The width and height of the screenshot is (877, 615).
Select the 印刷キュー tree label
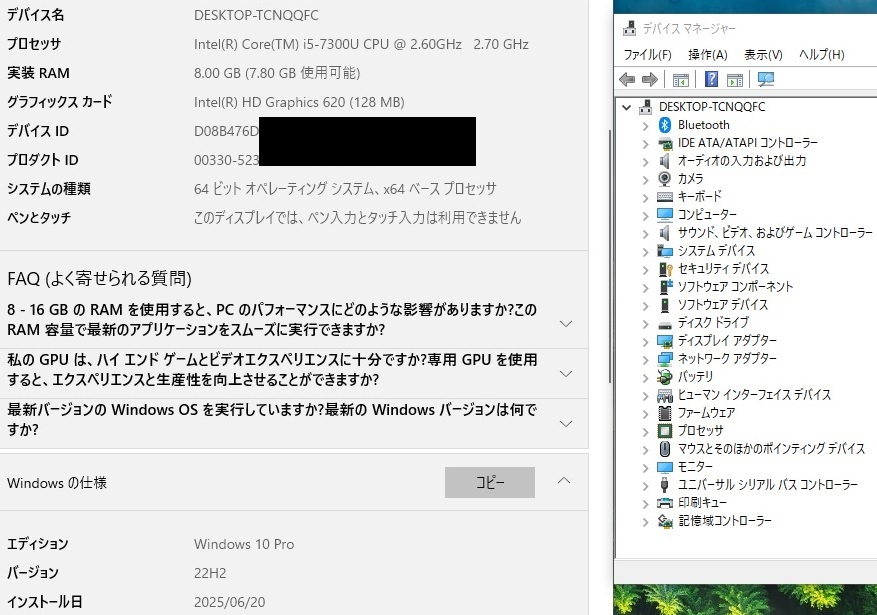point(702,503)
